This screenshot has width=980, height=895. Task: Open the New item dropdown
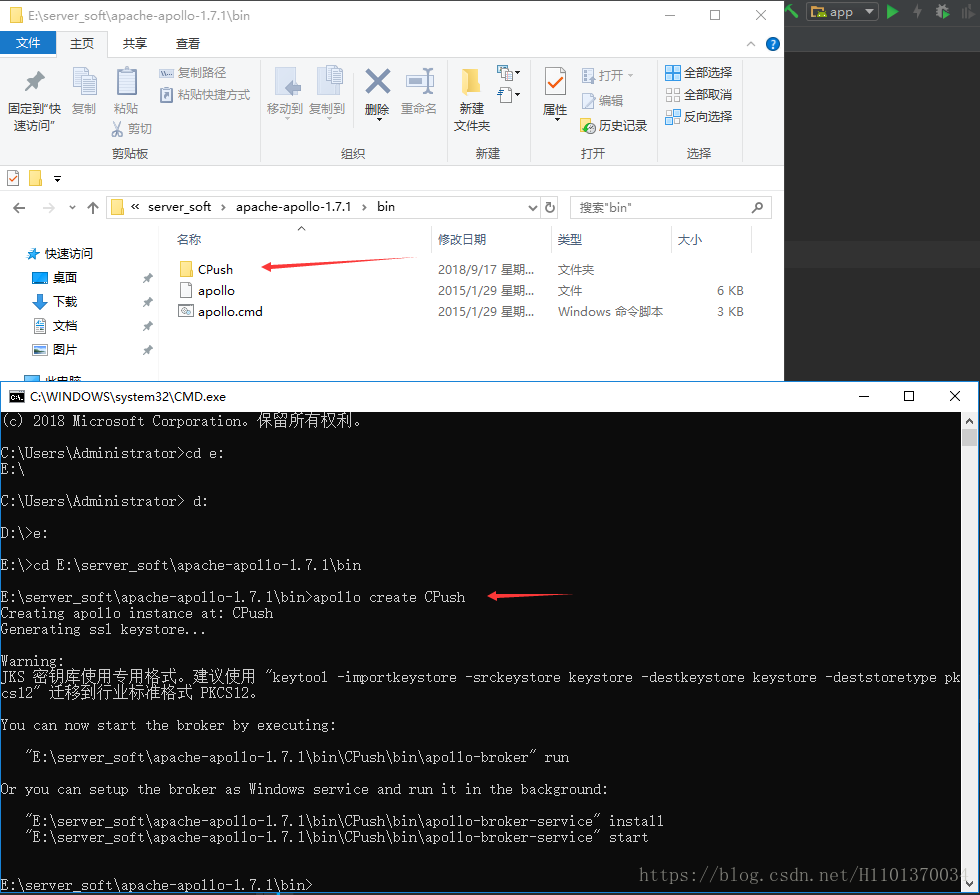click(x=509, y=73)
